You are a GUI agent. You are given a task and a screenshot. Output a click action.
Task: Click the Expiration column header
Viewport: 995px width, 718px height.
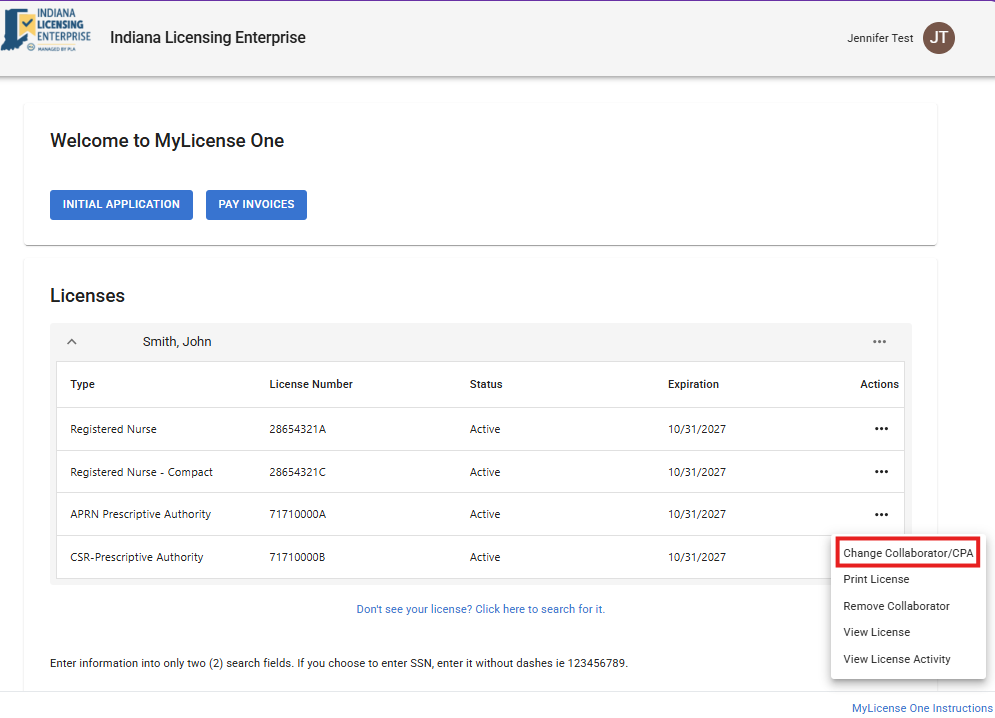click(x=693, y=384)
